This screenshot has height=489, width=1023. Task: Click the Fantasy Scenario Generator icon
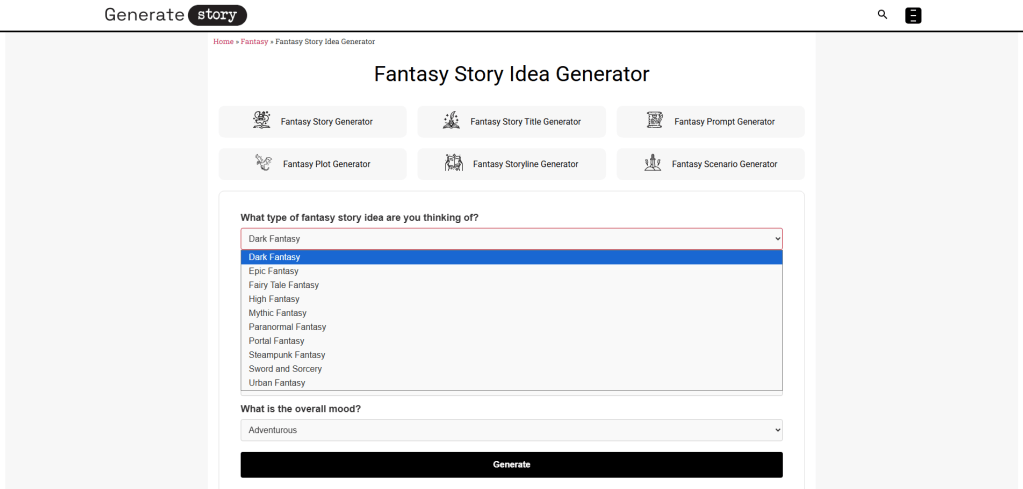(x=652, y=163)
